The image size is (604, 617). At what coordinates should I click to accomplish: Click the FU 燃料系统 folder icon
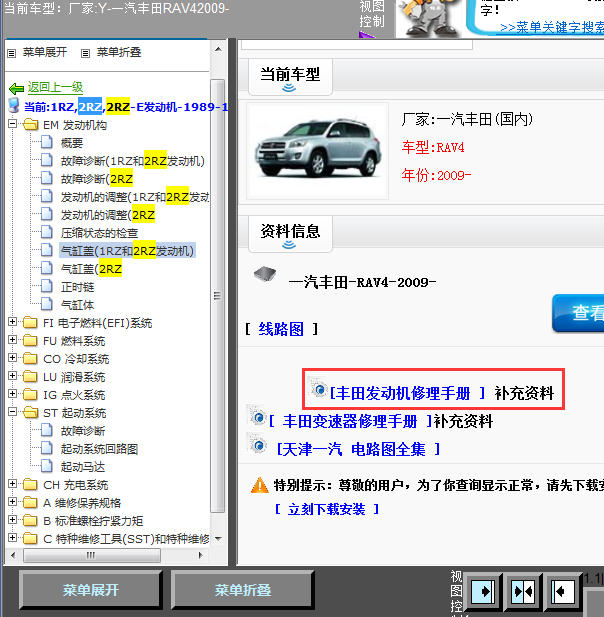pos(30,341)
